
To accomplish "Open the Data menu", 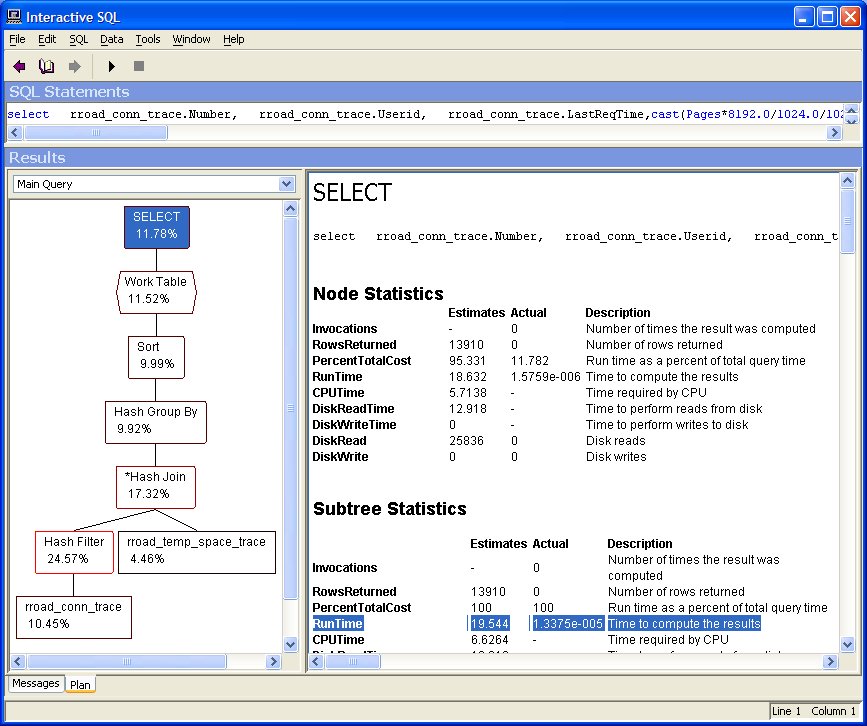I will point(111,40).
